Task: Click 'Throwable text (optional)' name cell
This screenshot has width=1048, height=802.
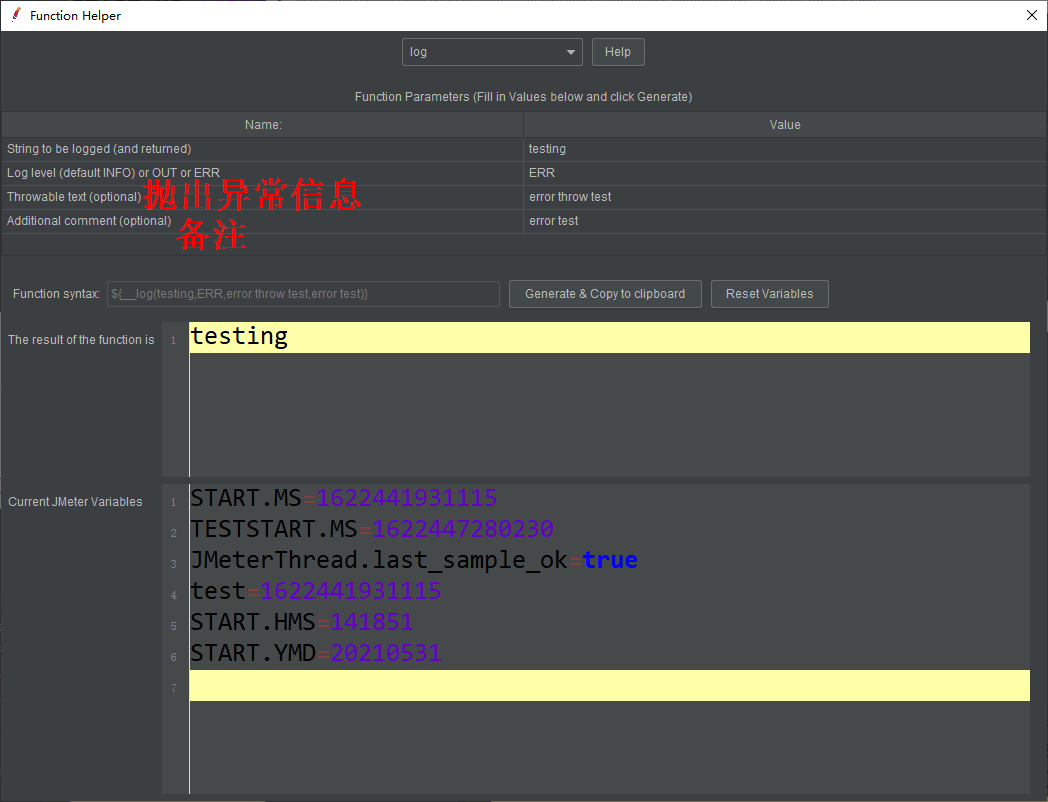Action: (262, 197)
